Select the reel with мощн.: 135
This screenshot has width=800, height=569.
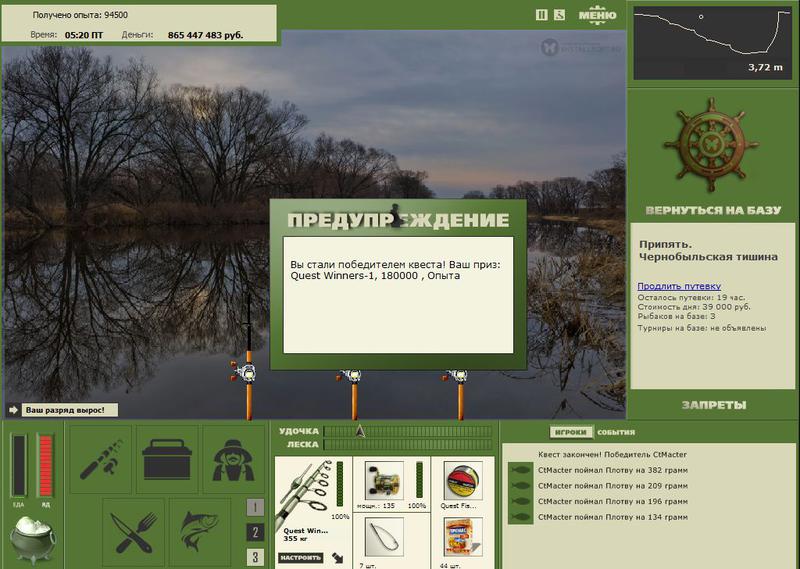[384, 481]
